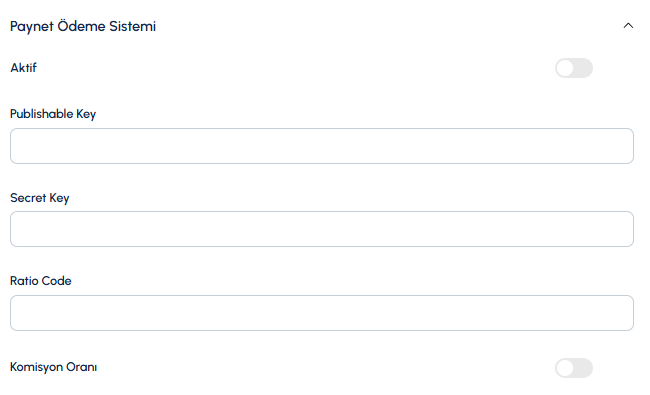This screenshot has width=650, height=395.
Task: Click the Publishable Key label
Action: tap(53, 114)
